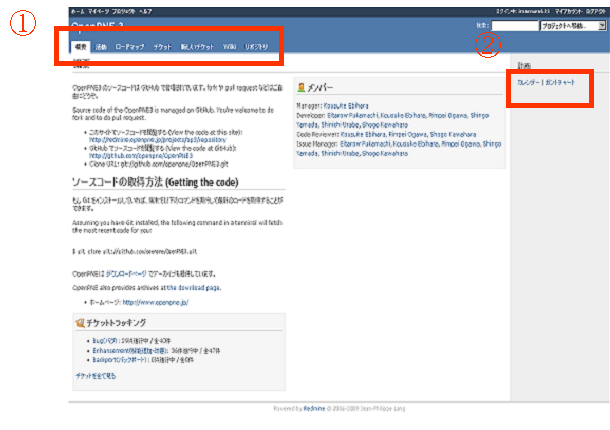The height and width of the screenshot is (430, 610).
Task: Open the 新しいチケット new ticket tab
Action: pos(197,47)
